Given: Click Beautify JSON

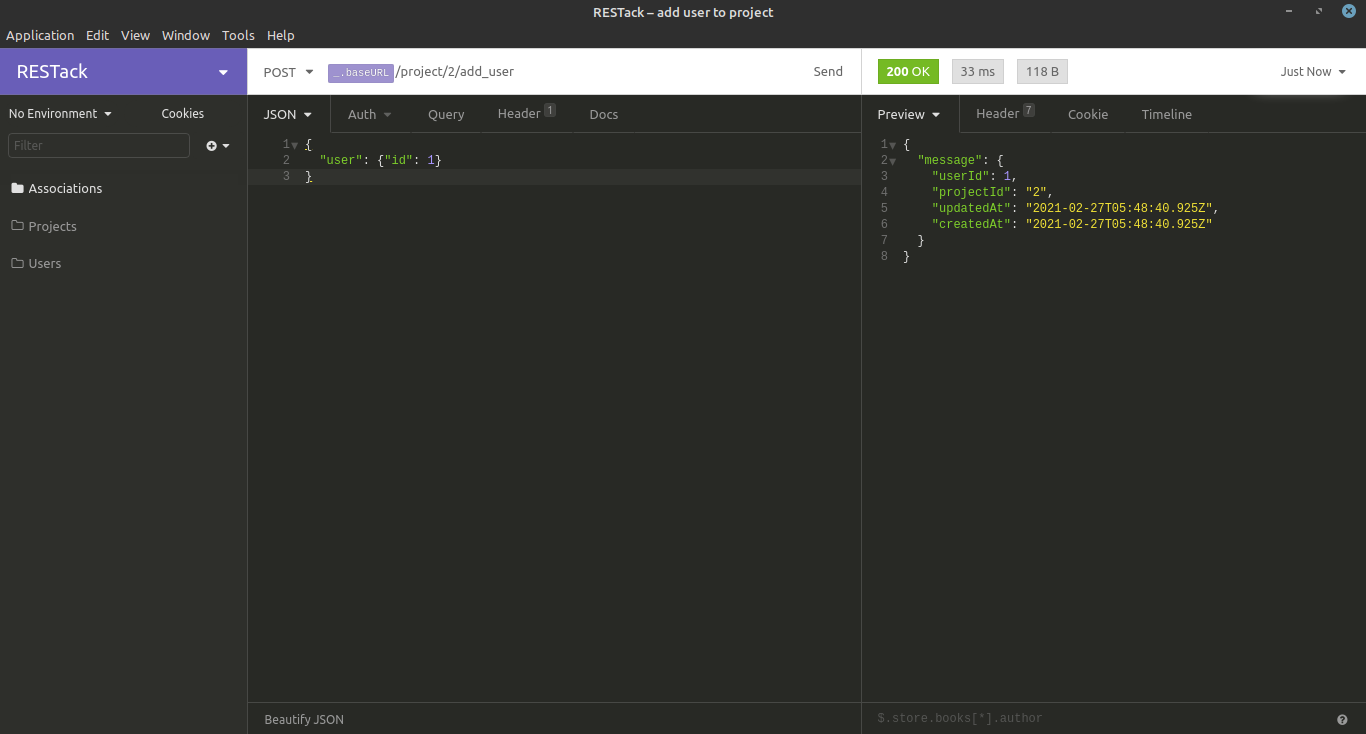Looking at the screenshot, I should [x=304, y=719].
